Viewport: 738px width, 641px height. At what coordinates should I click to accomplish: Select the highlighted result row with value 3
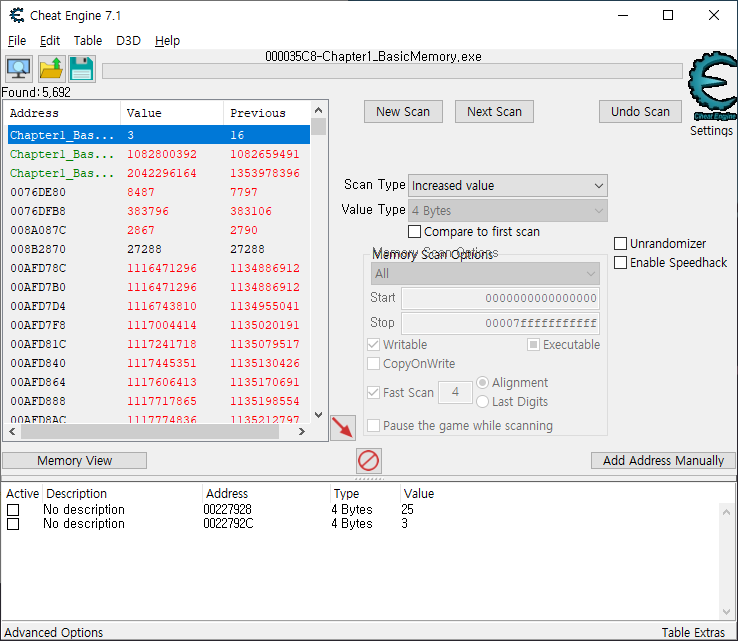159,135
